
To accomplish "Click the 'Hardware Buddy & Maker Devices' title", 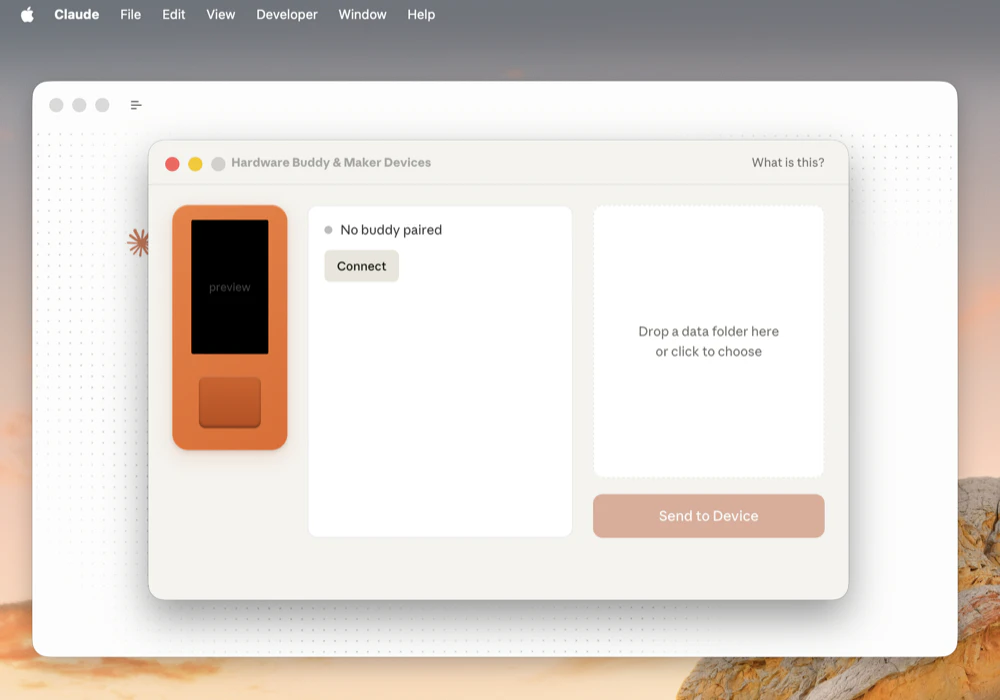I will pyautogui.click(x=330, y=162).
